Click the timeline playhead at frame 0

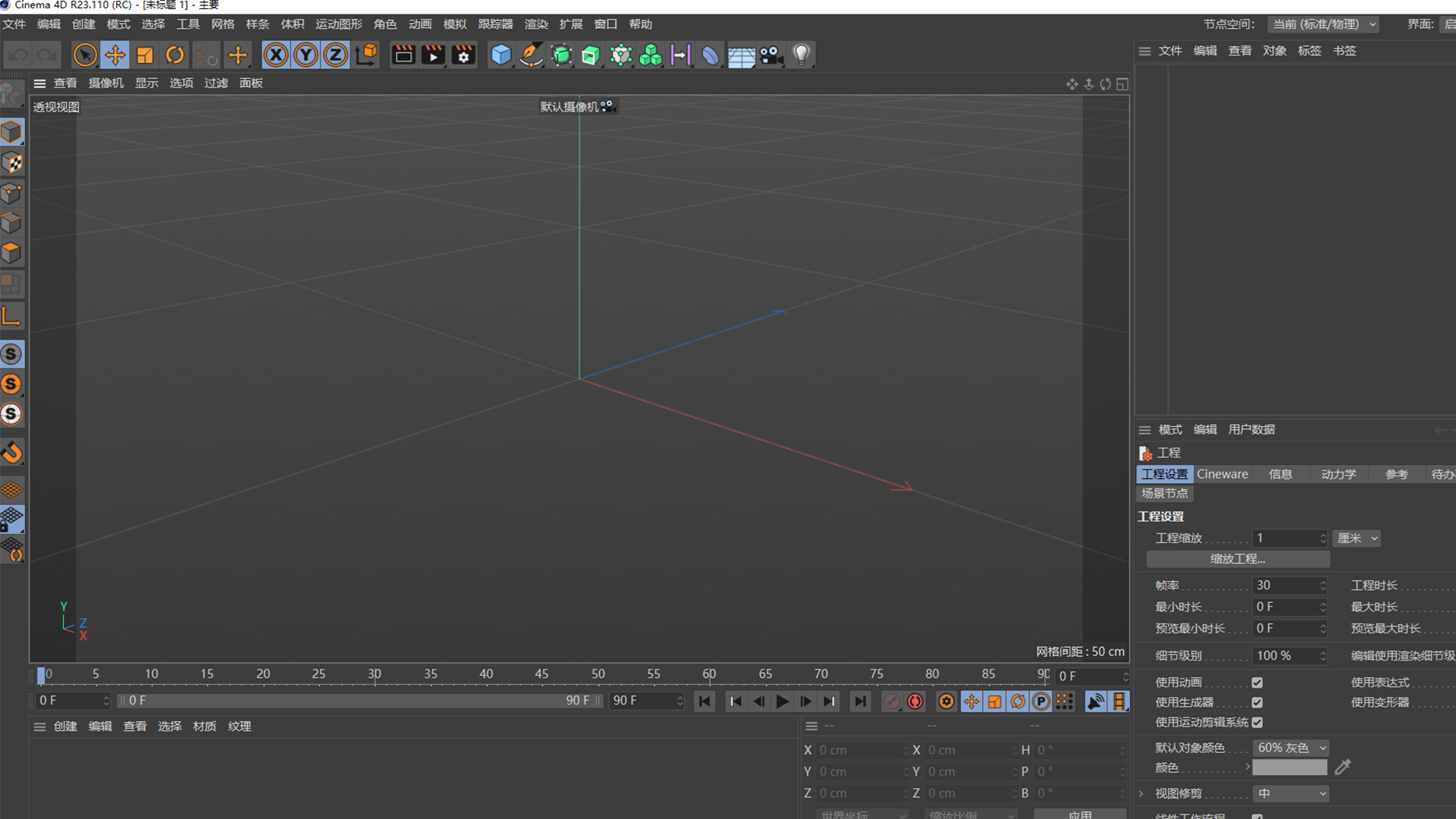click(x=41, y=674)
